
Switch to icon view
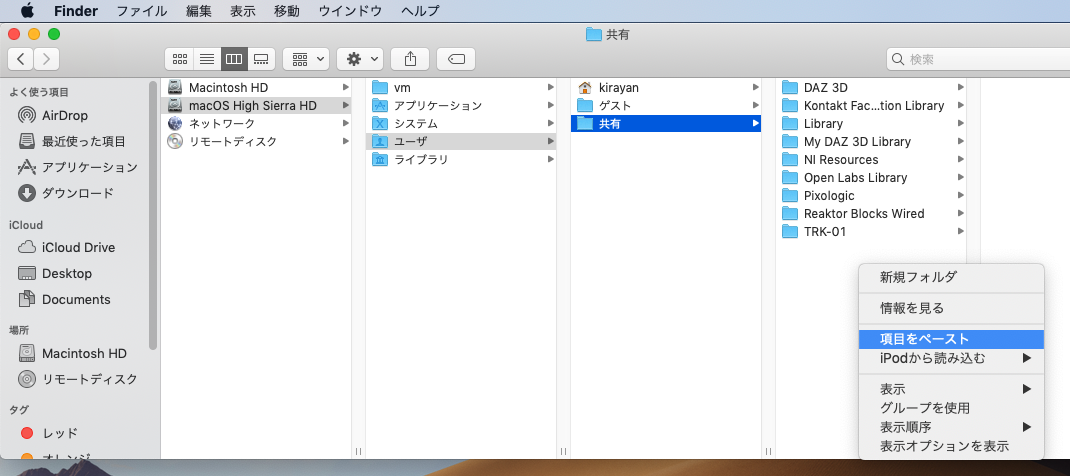pos(179,59)
